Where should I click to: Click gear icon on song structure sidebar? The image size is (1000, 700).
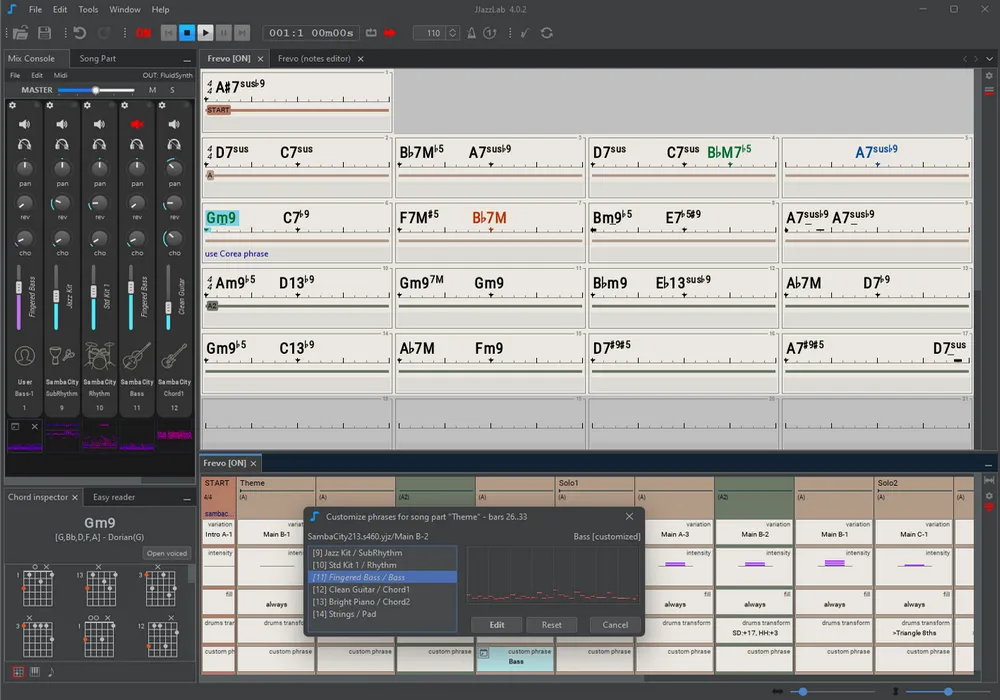[x=989, y=495]
